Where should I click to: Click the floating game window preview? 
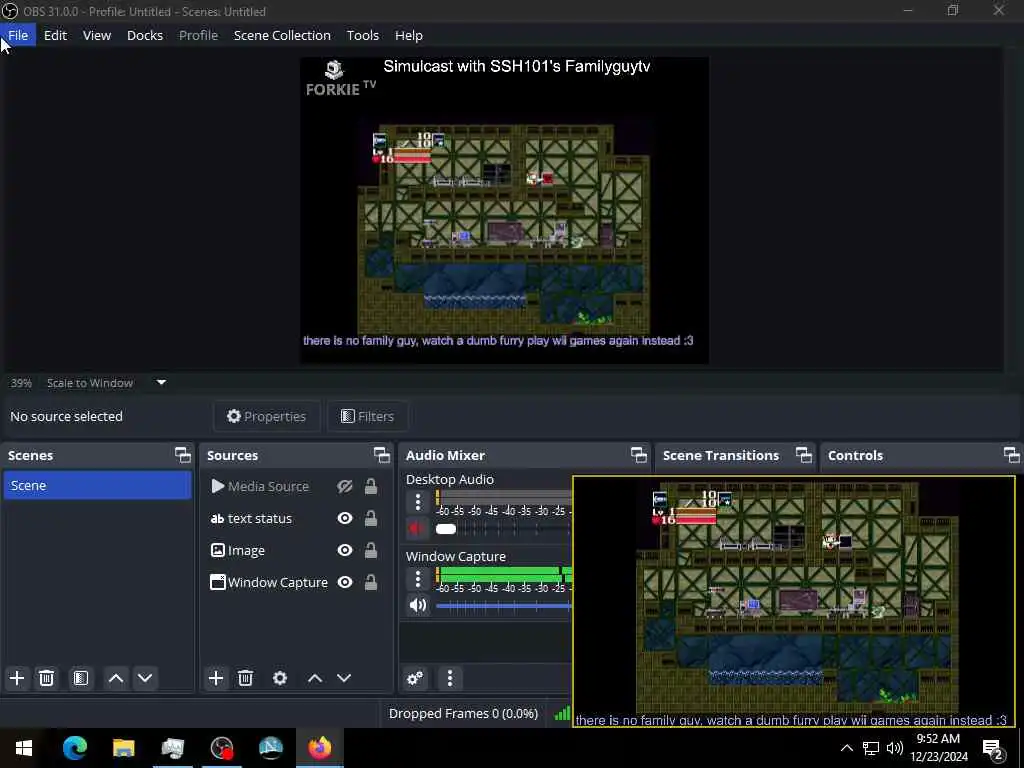(794, 601)
